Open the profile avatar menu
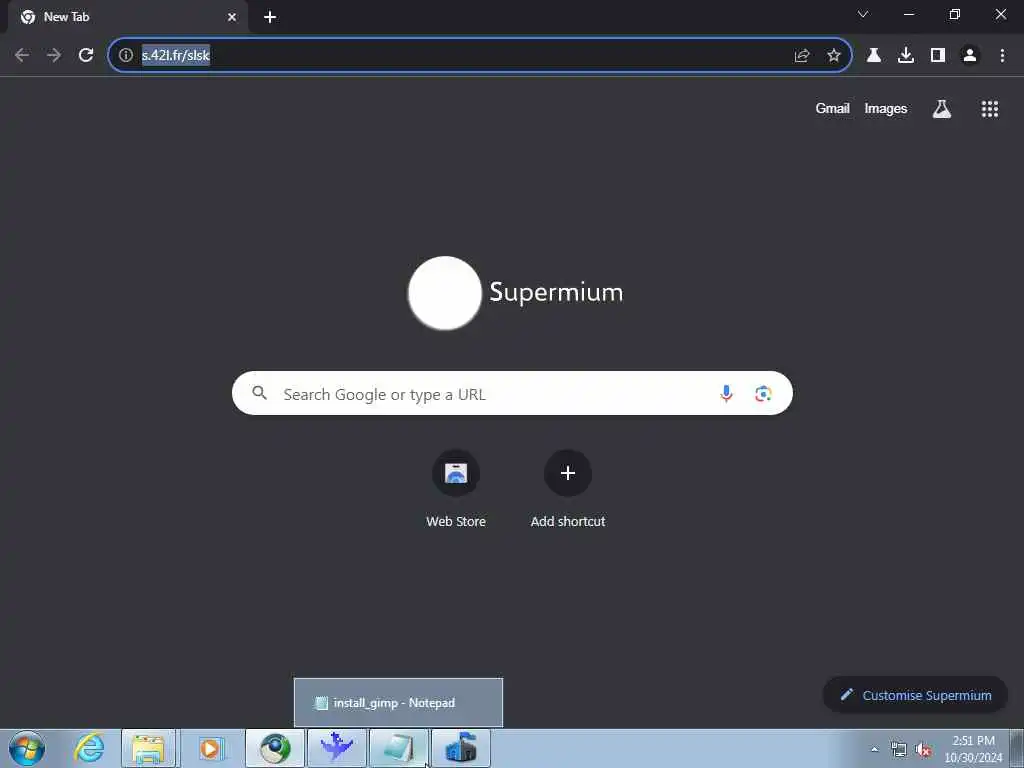This screenshot has height=768, width=1024. pyautogui.click(x=970, y=55)
